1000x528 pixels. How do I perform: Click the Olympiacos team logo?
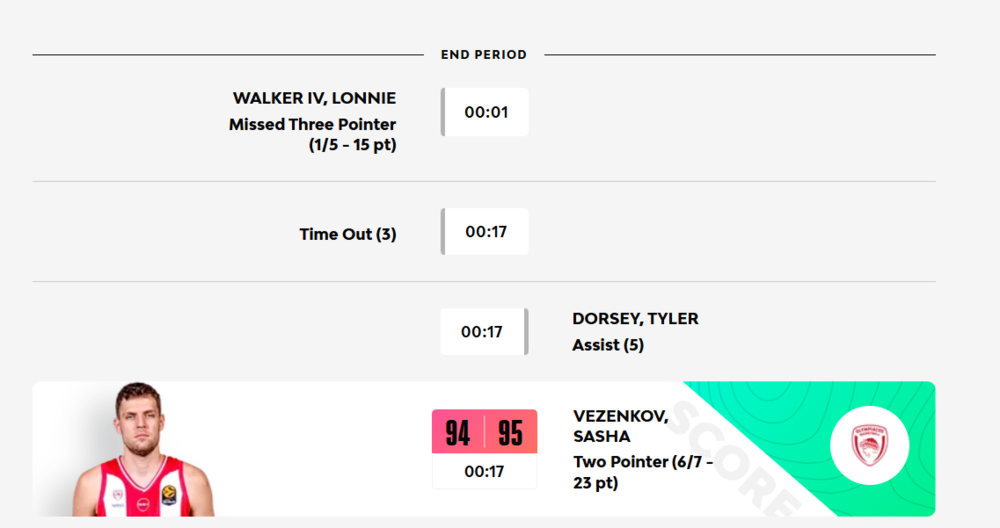[869, 446]
